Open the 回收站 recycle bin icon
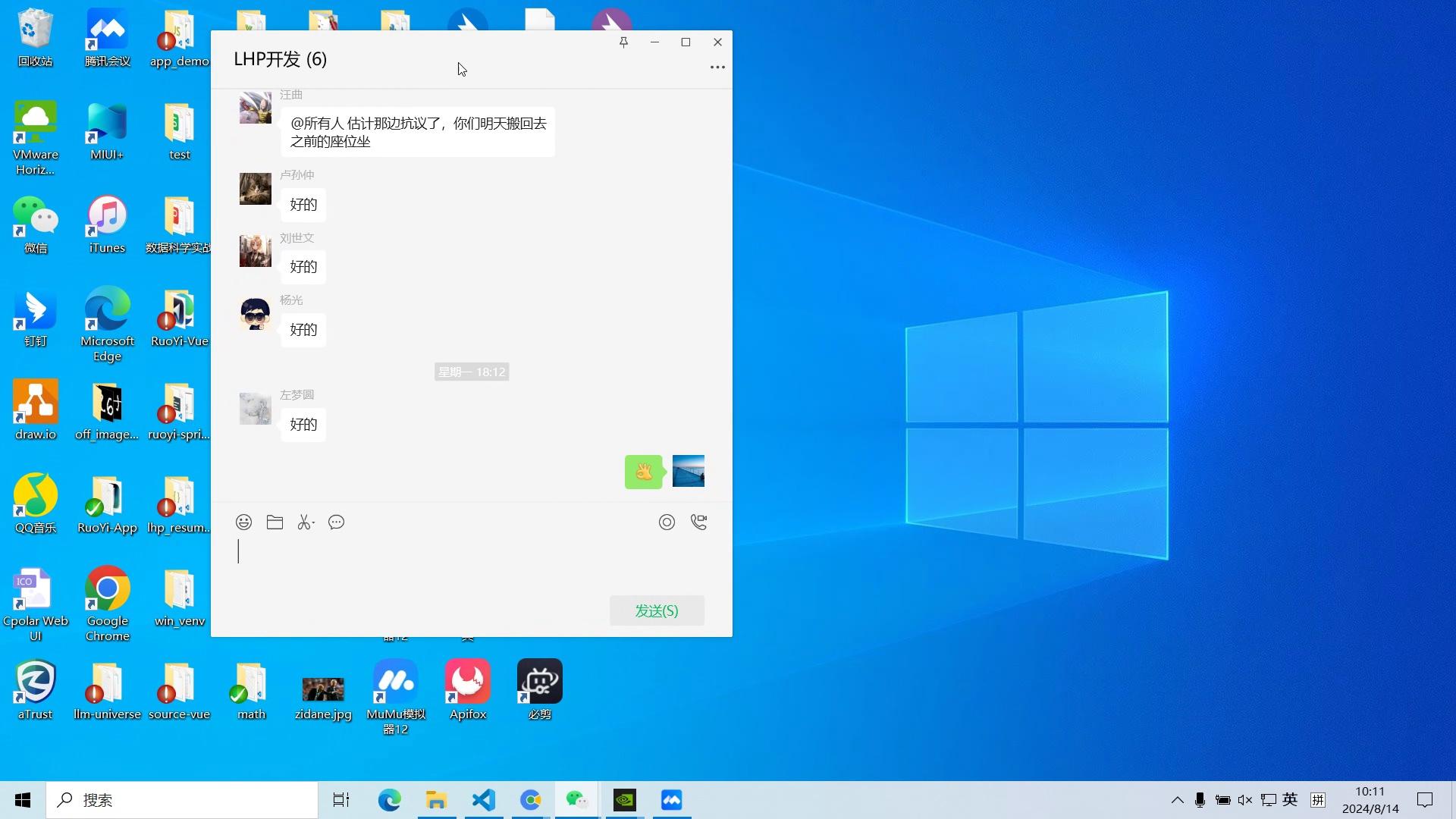 36,38
